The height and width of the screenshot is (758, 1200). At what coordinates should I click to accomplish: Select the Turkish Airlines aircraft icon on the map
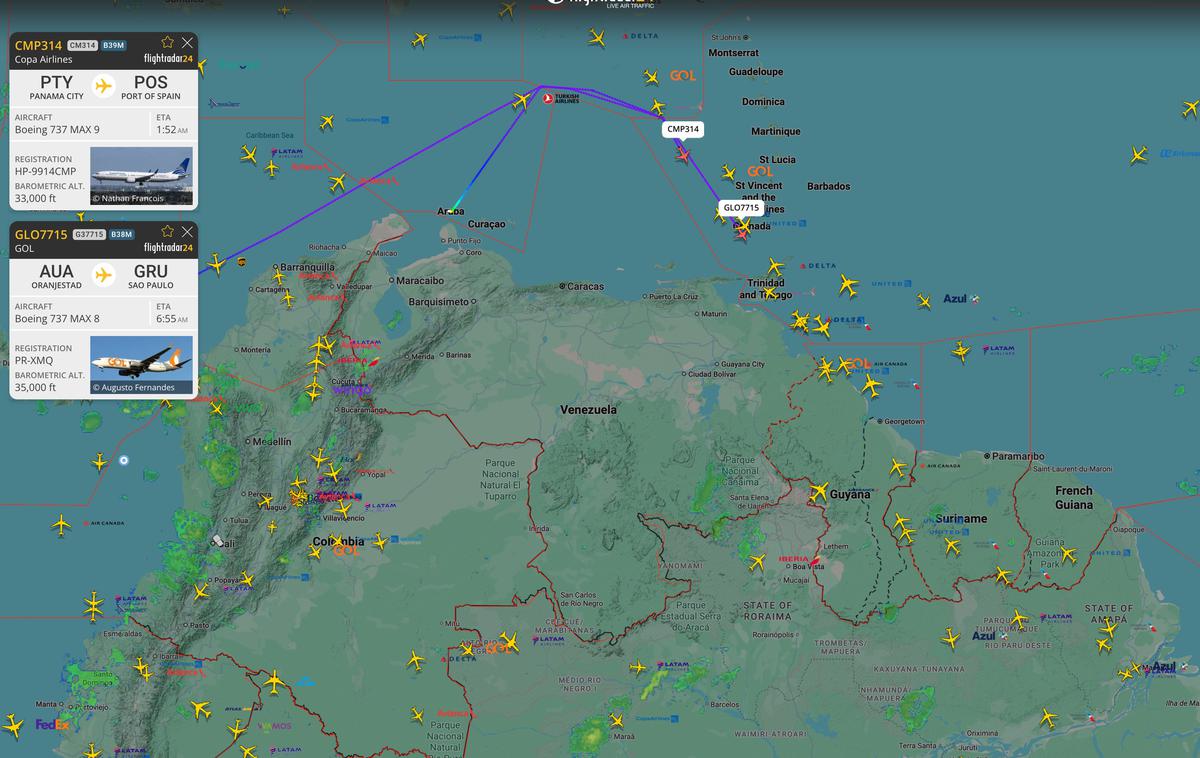click(520, 101)
